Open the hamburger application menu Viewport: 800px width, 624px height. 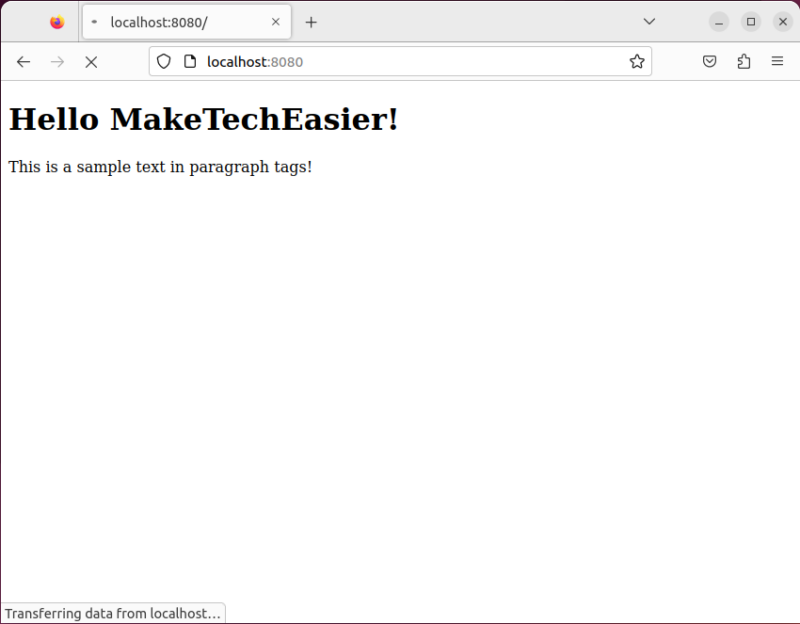[x=777, y=61]
